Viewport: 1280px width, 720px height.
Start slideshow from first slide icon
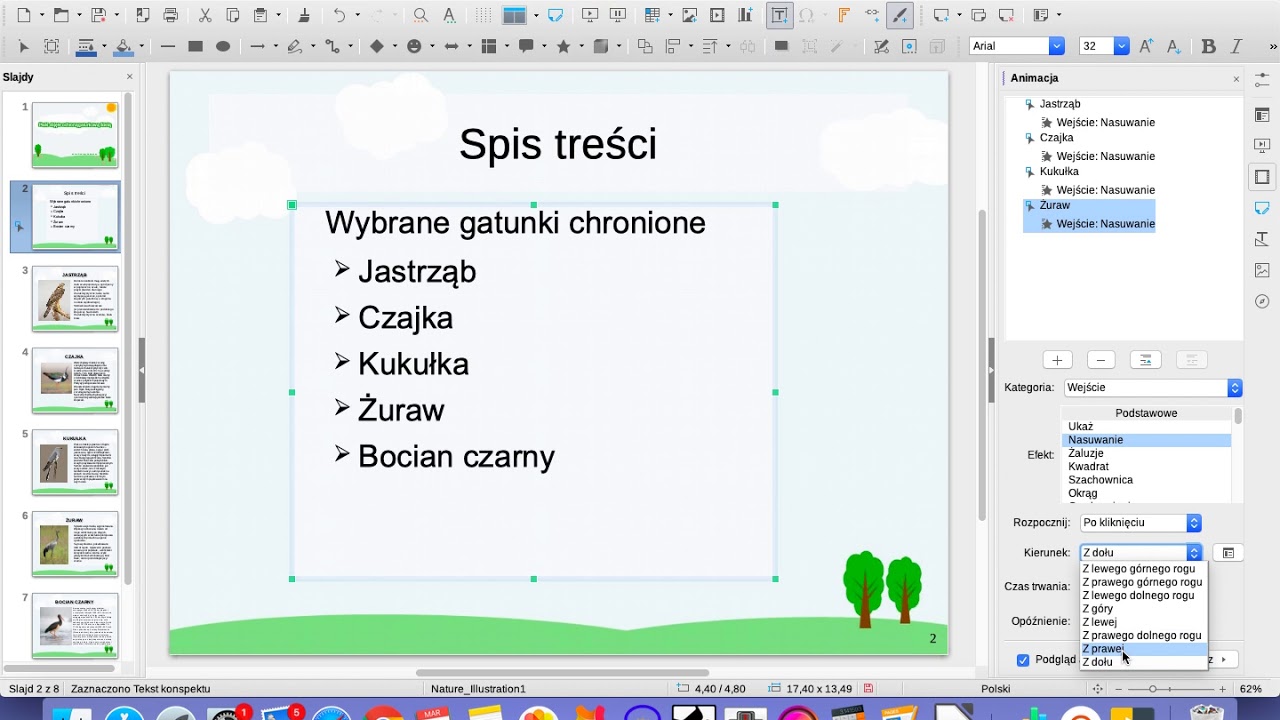(x=590, y=15)
